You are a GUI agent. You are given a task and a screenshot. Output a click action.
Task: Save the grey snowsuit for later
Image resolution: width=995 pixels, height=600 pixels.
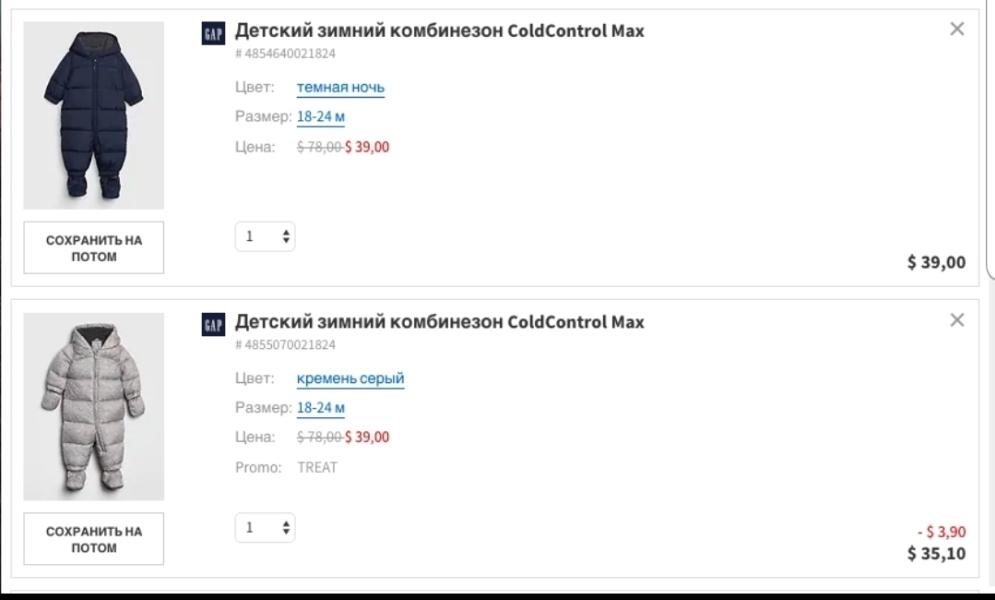[94, 539]
